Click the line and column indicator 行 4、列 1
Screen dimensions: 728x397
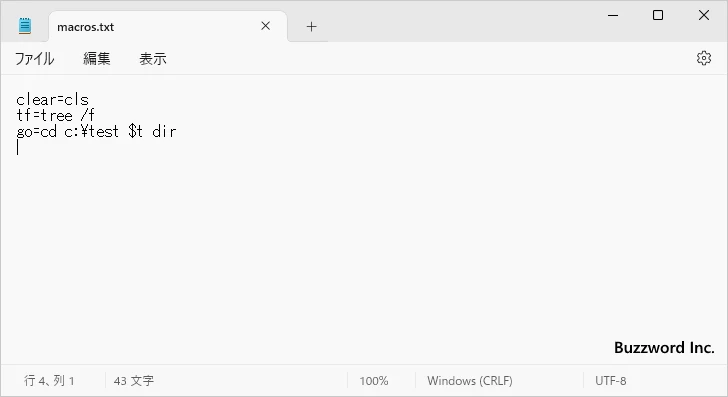(x=49, y=381)
